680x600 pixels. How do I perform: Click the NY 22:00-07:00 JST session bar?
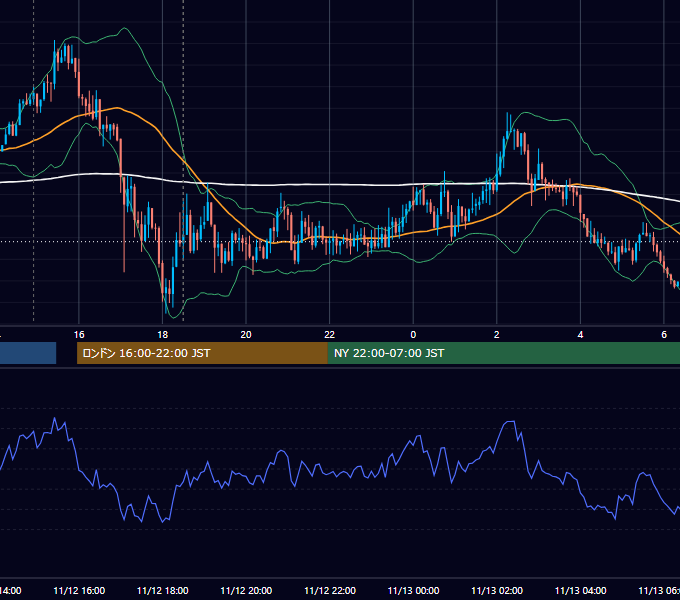[503, 353]
